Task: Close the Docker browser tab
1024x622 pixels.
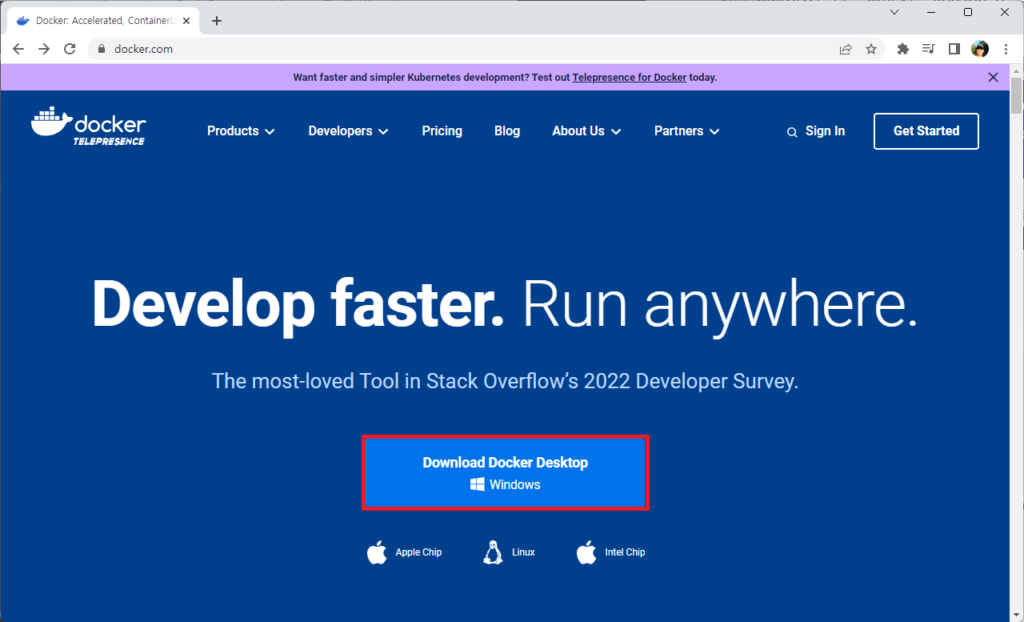Action: [x=186, y=21]
